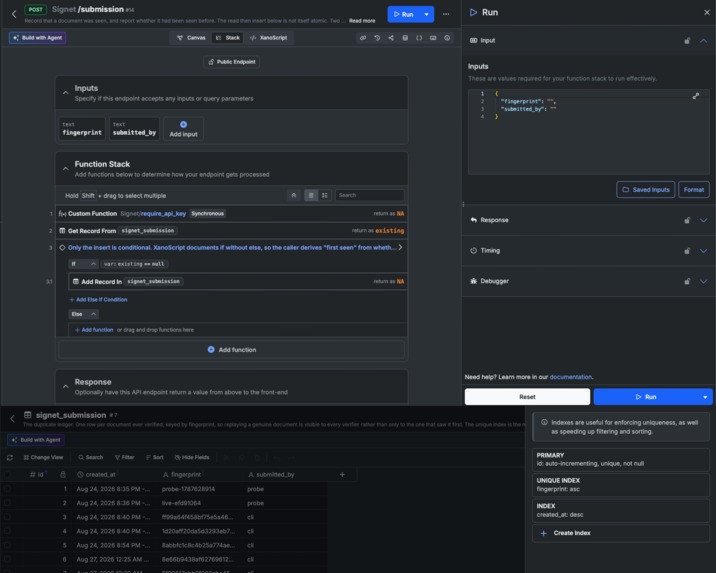The width and height of the screenshot is (716, 573).
Task: Toggle the lock on Debugger section
Action: 687,281
